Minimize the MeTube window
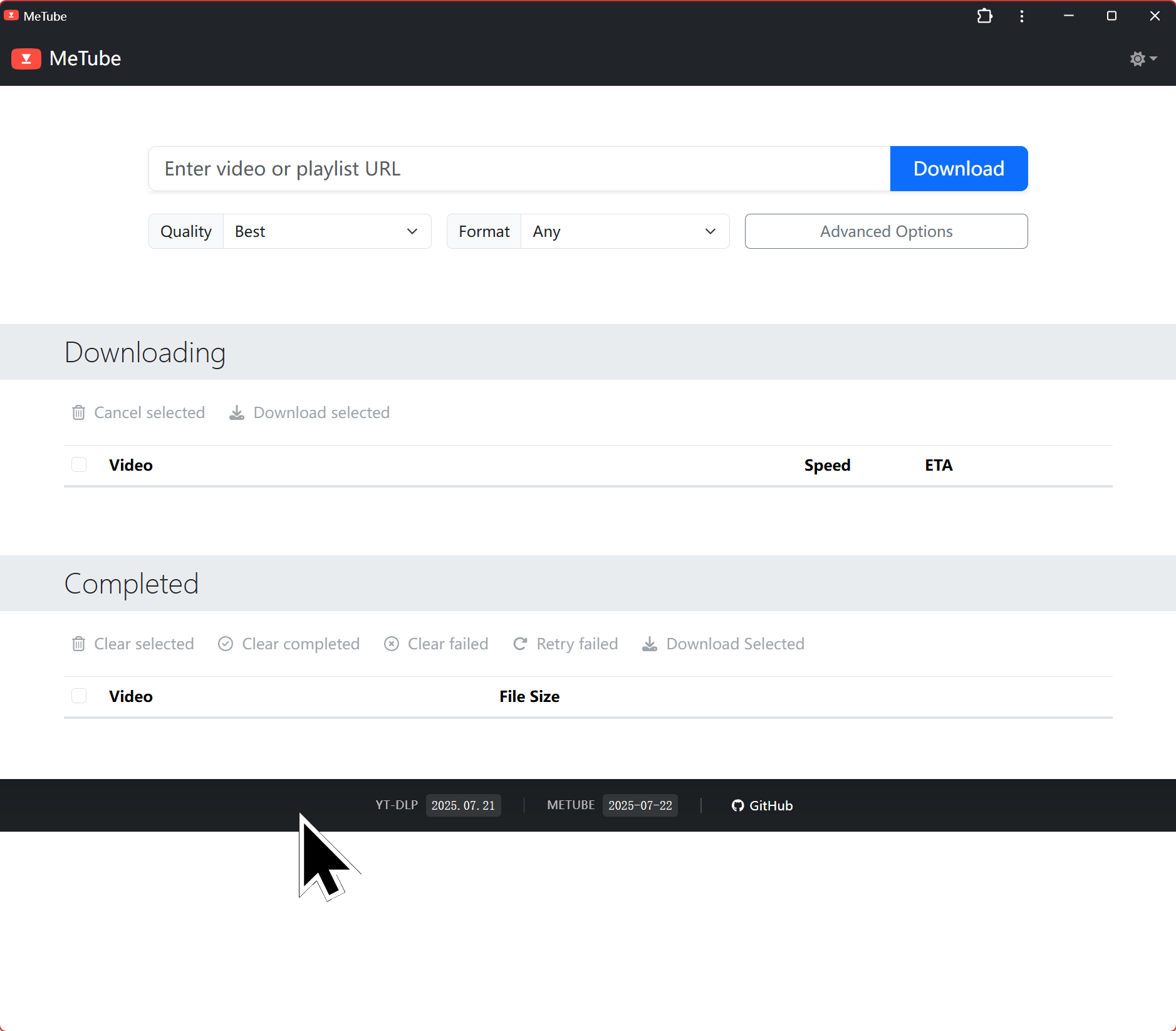Image resolution: width=1176 pixels, height=1031 pixels. (x=1069, y=16)
